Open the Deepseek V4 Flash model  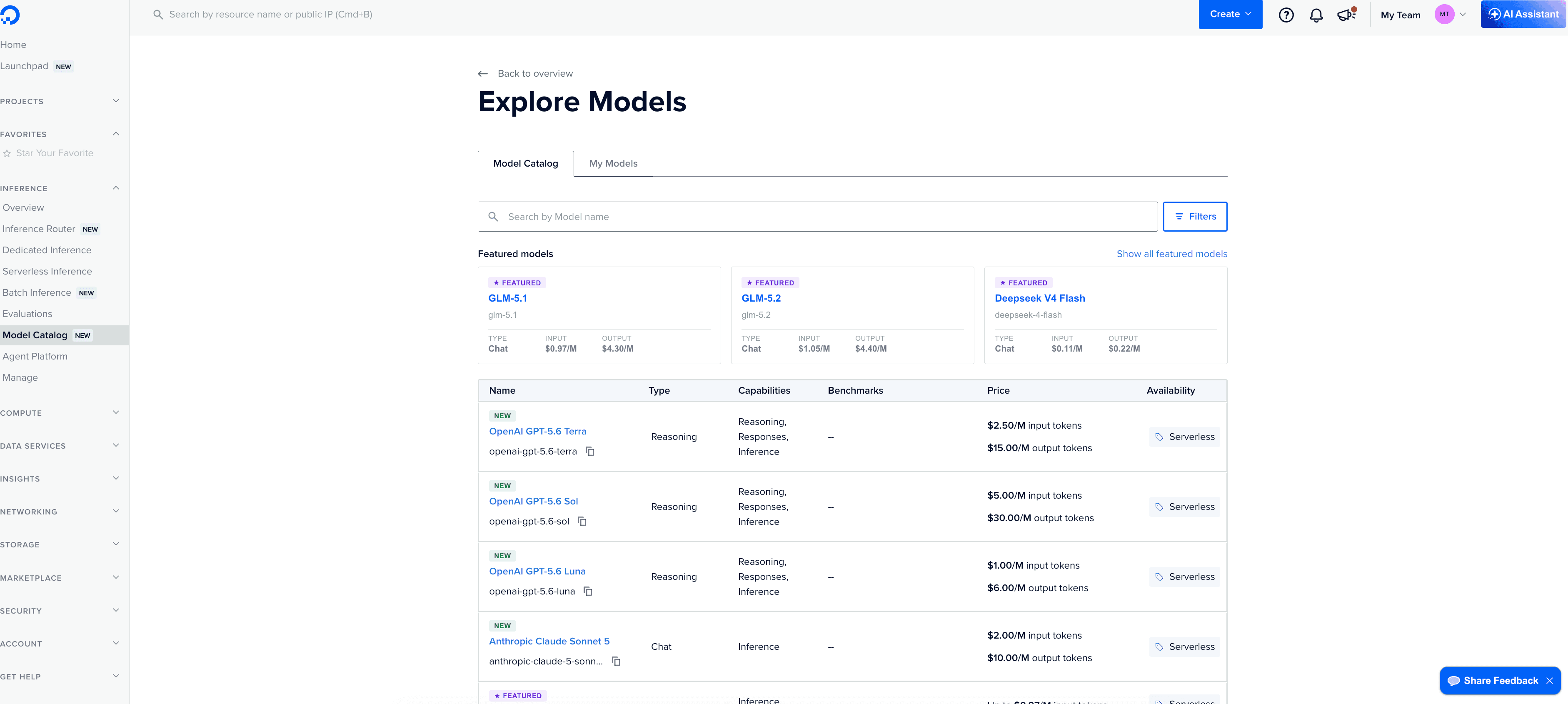(1040, 299)
